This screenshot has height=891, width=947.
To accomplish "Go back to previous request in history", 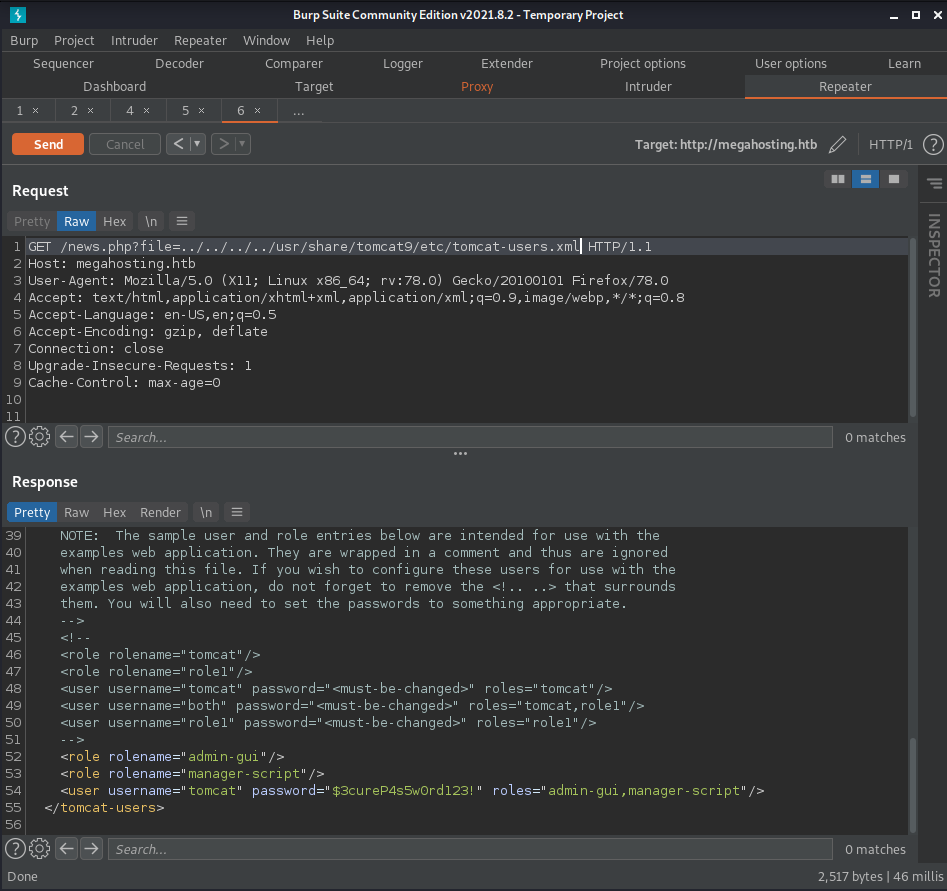I will pyautogui.click(x=178, y=144).
